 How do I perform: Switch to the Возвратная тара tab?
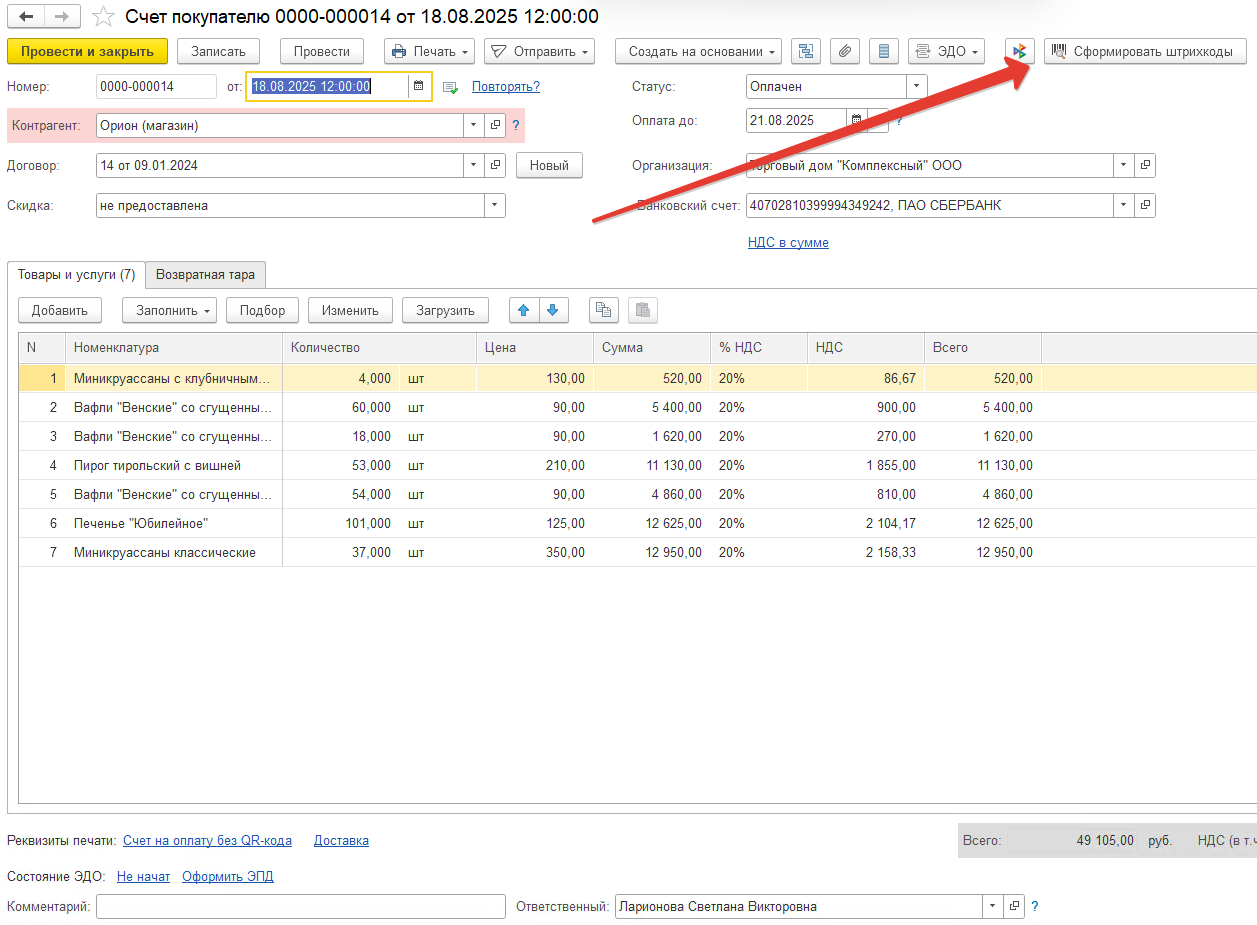205,275
